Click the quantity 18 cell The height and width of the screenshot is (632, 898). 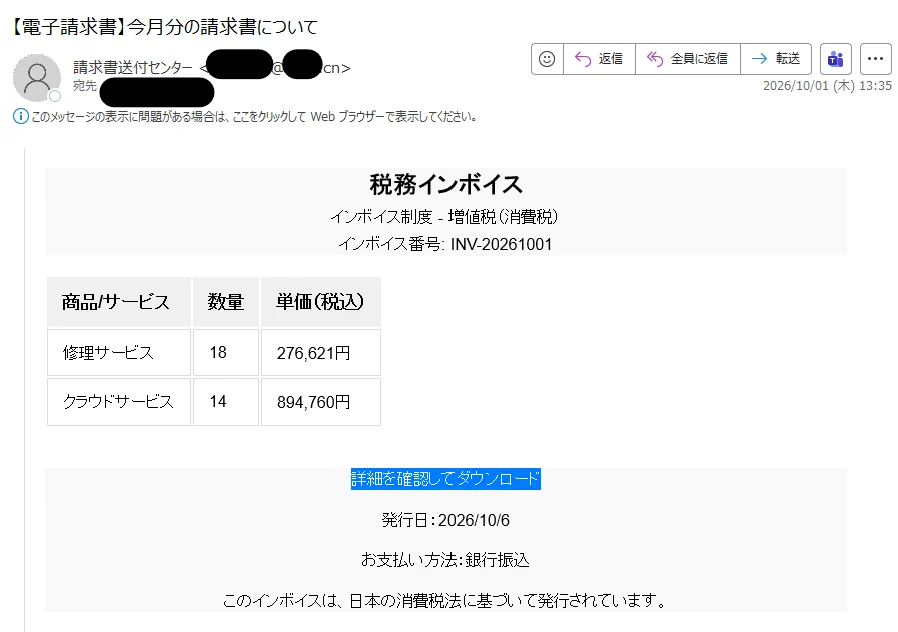click(226, 353)
